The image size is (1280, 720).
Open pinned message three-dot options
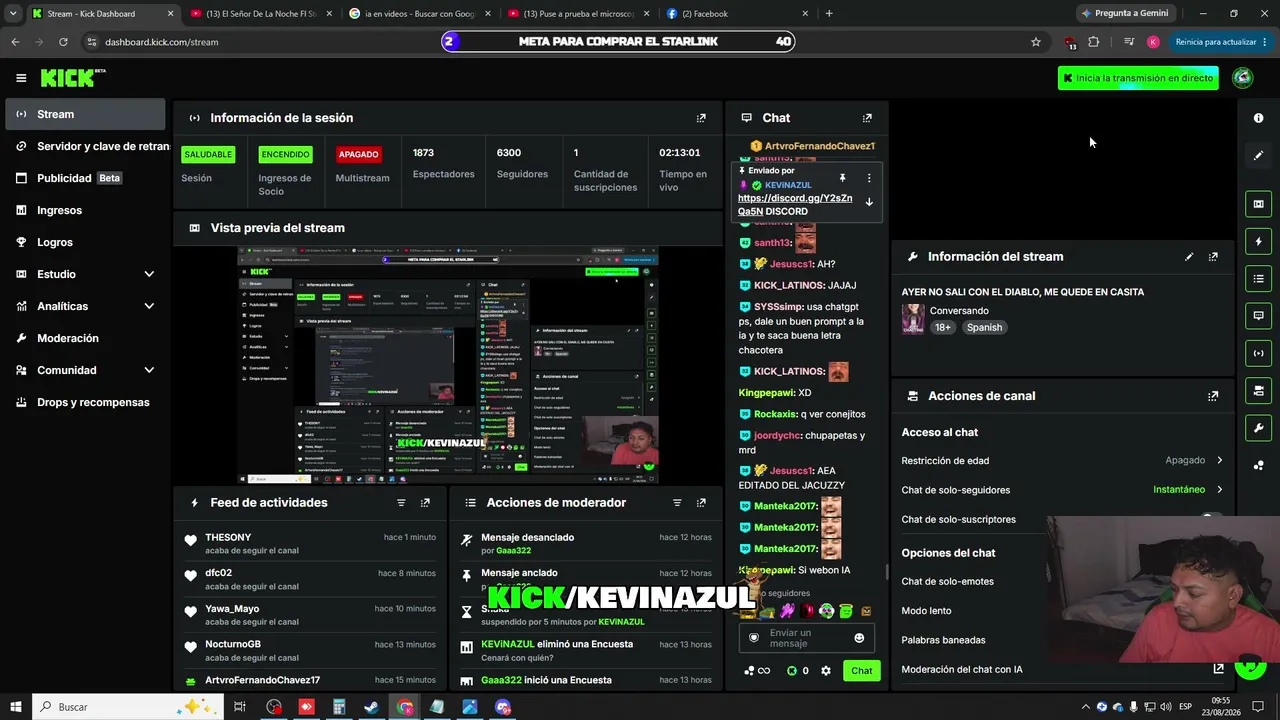point(868,178)
